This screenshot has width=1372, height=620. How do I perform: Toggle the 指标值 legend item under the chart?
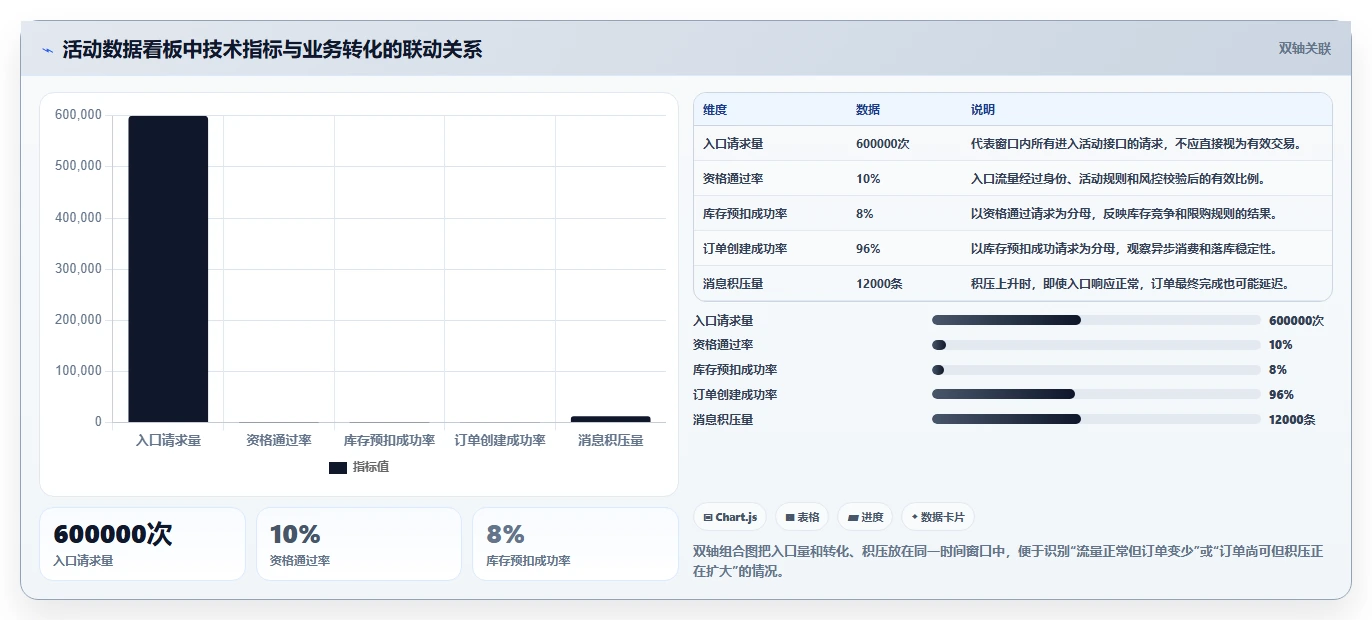(x=359, y=467)
